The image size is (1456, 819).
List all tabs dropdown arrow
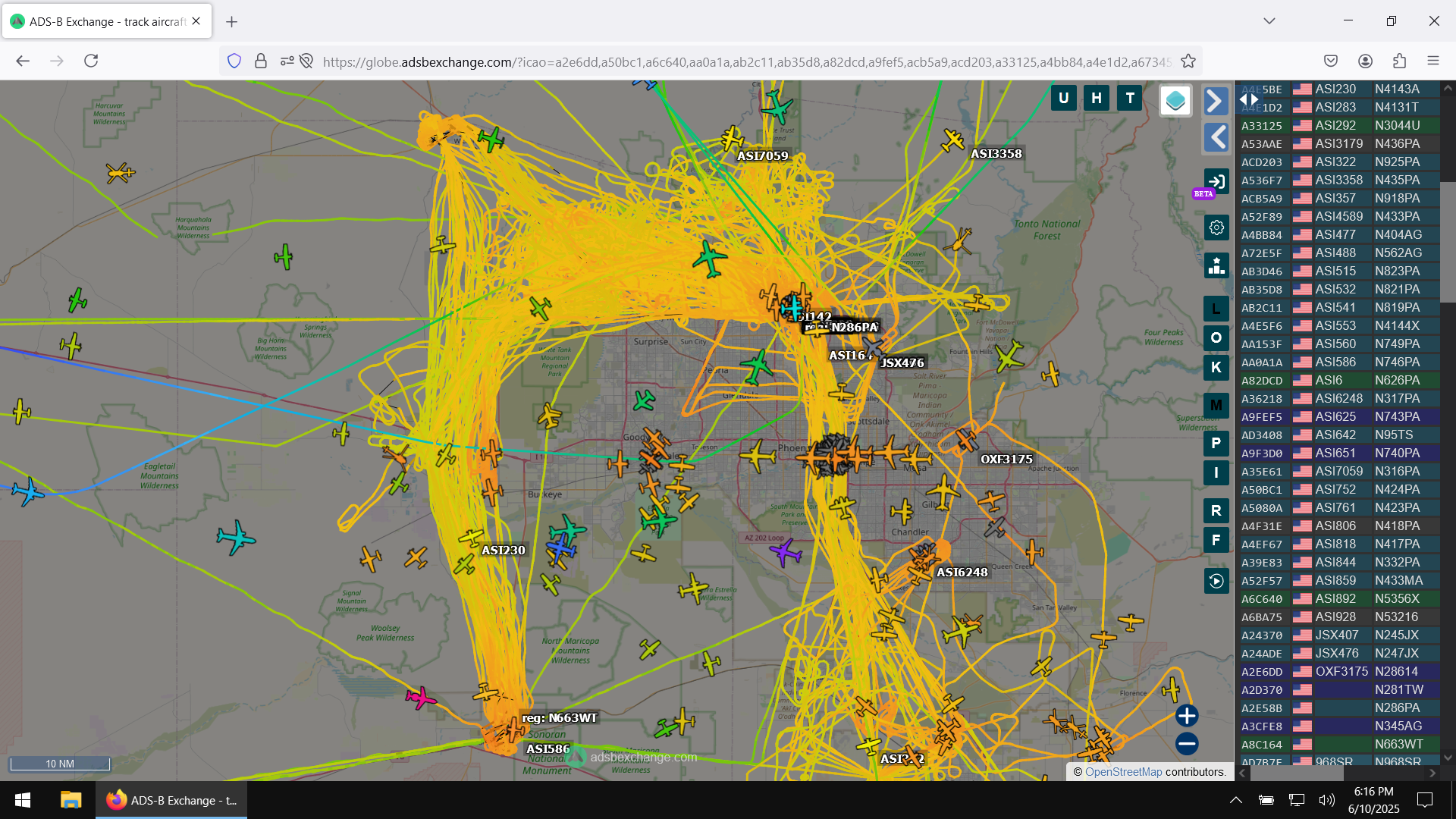point(1269,21)
